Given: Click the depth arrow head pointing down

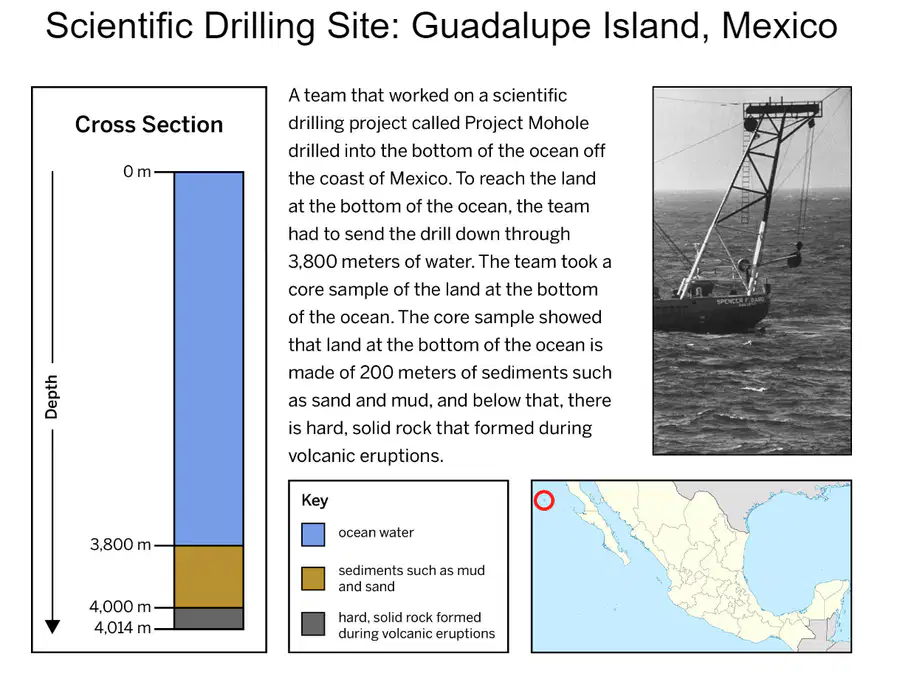Looking at the screenshot, I should [x=53, y=626].
